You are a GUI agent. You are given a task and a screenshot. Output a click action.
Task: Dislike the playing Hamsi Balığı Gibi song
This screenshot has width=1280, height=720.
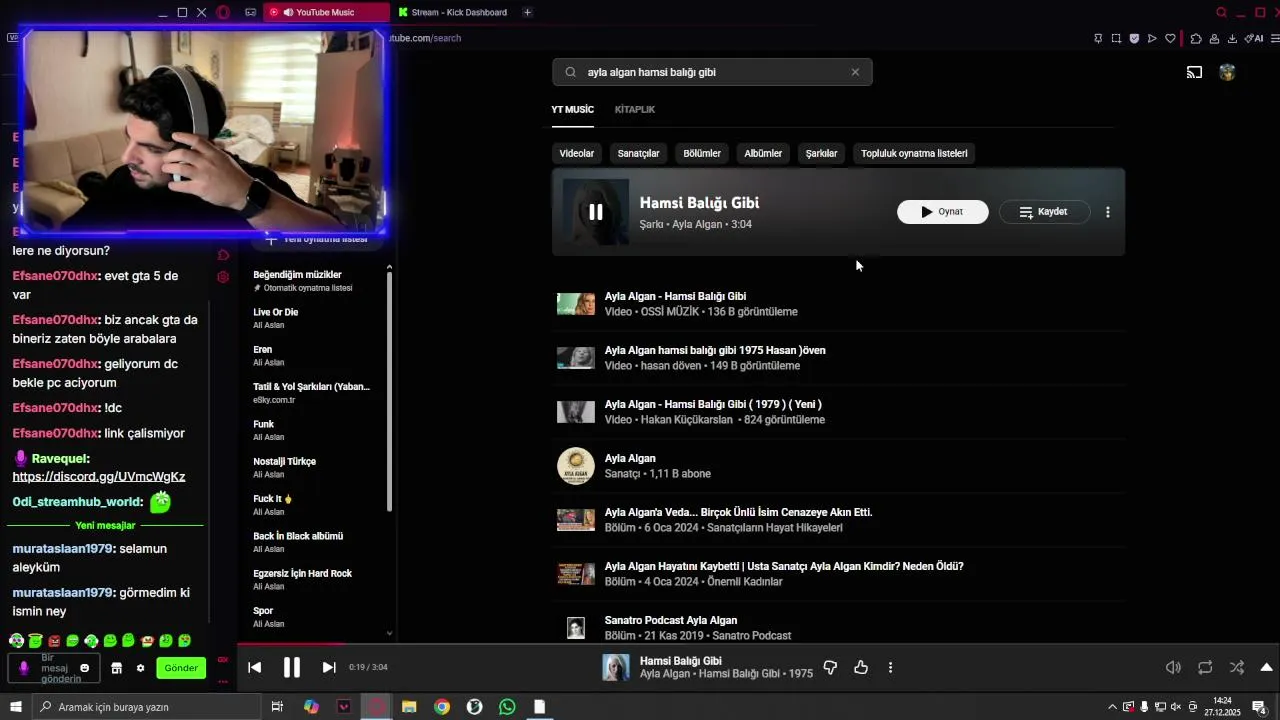click(x=829, y=667)
